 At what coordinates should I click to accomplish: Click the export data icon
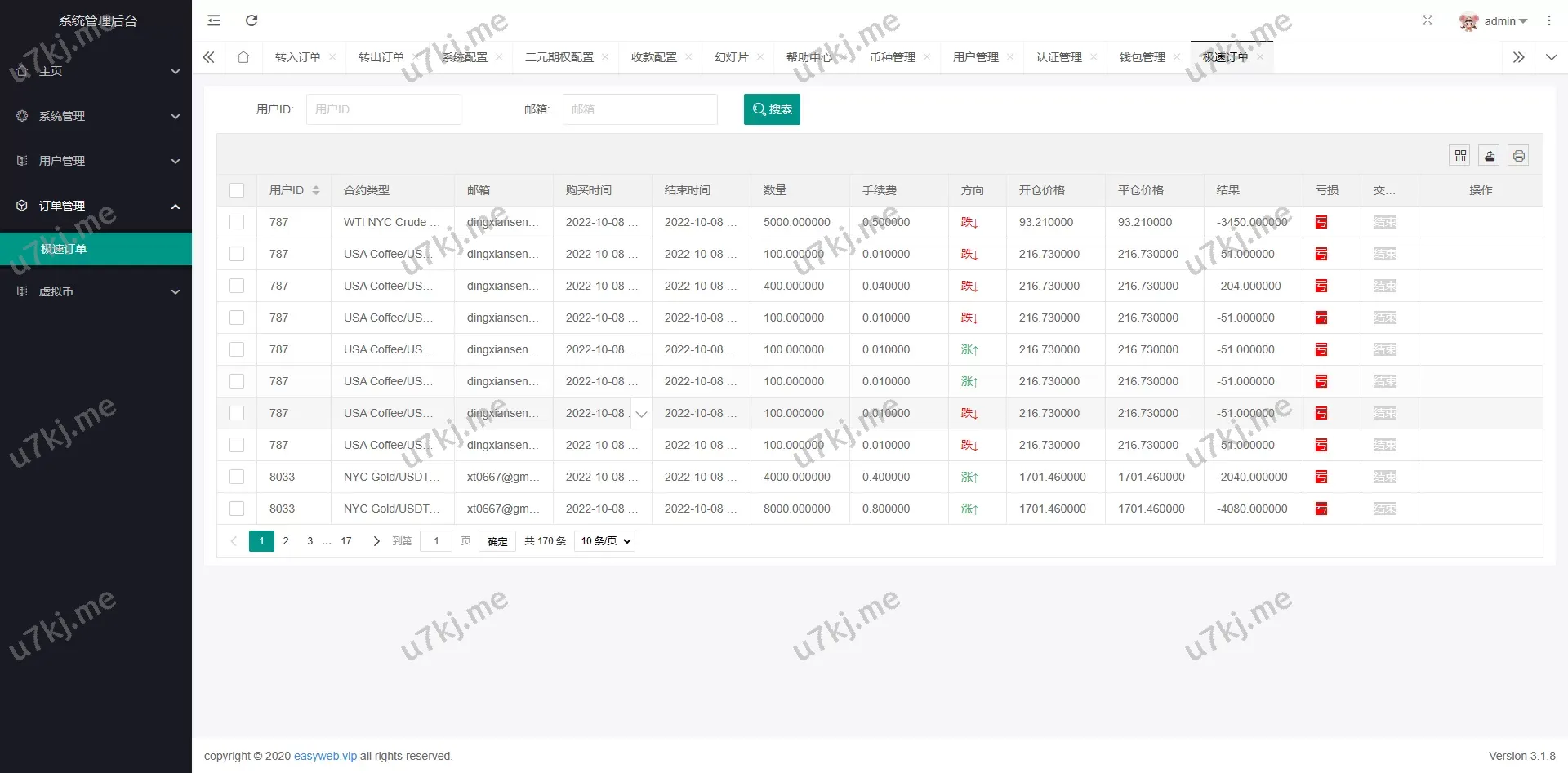1489,155
